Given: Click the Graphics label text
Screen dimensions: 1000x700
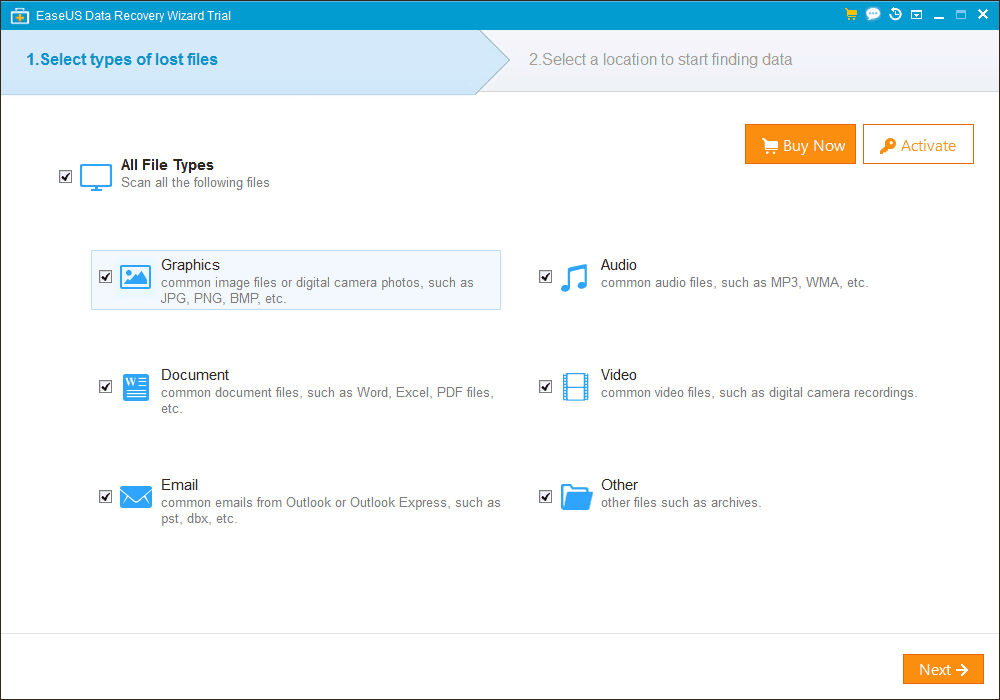Looking at the screenshot, I should click(x=190, y=265).
